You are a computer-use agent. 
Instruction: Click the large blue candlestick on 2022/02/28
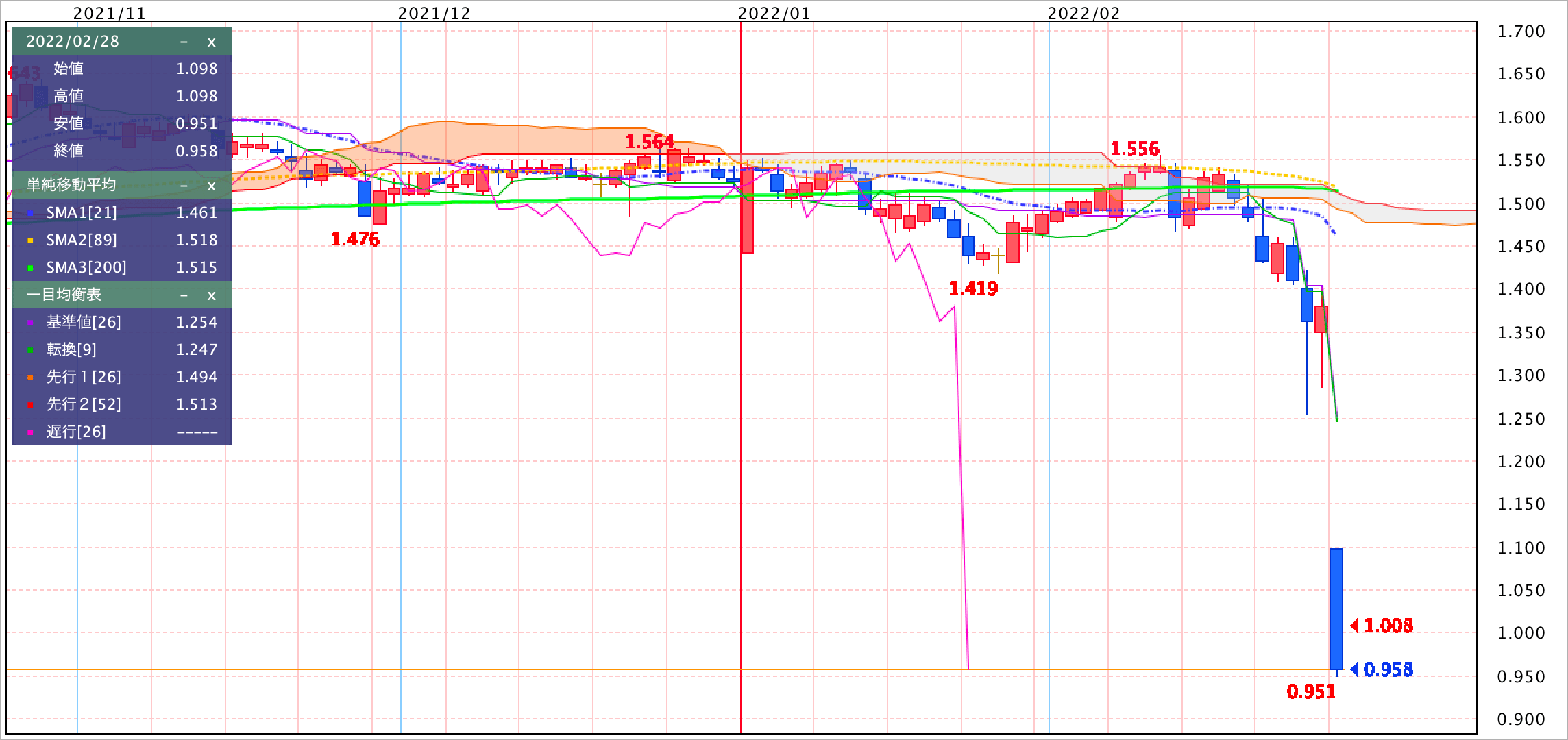coord(1336,608)
